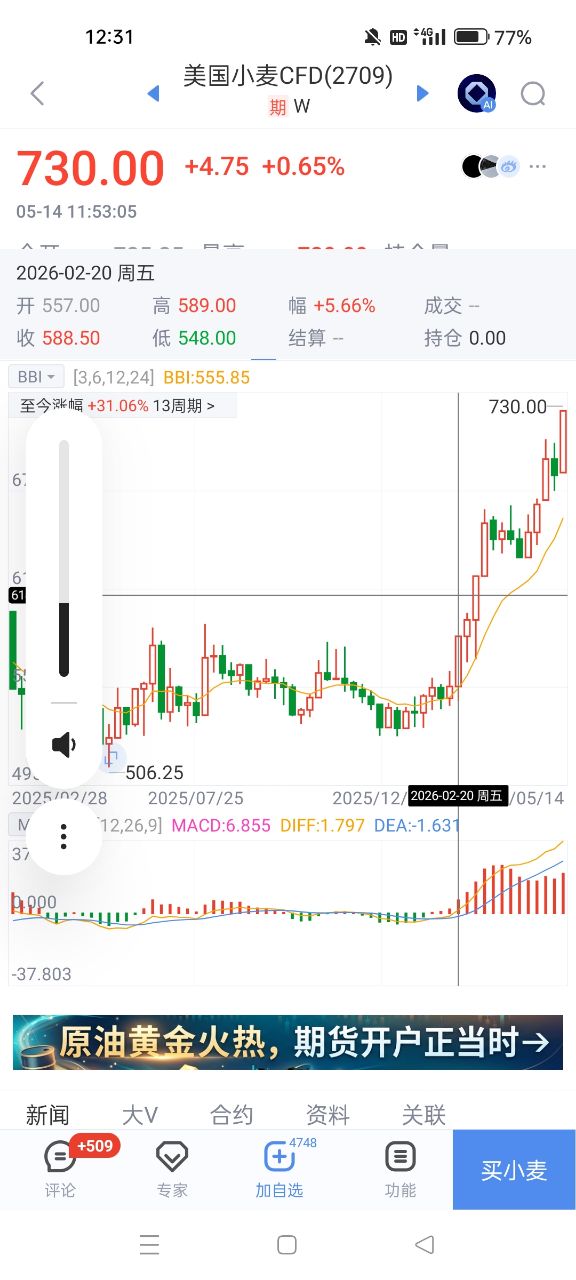576x1280 pixels.
Task: Open the AI assistant icon
Action: [476, 94]
